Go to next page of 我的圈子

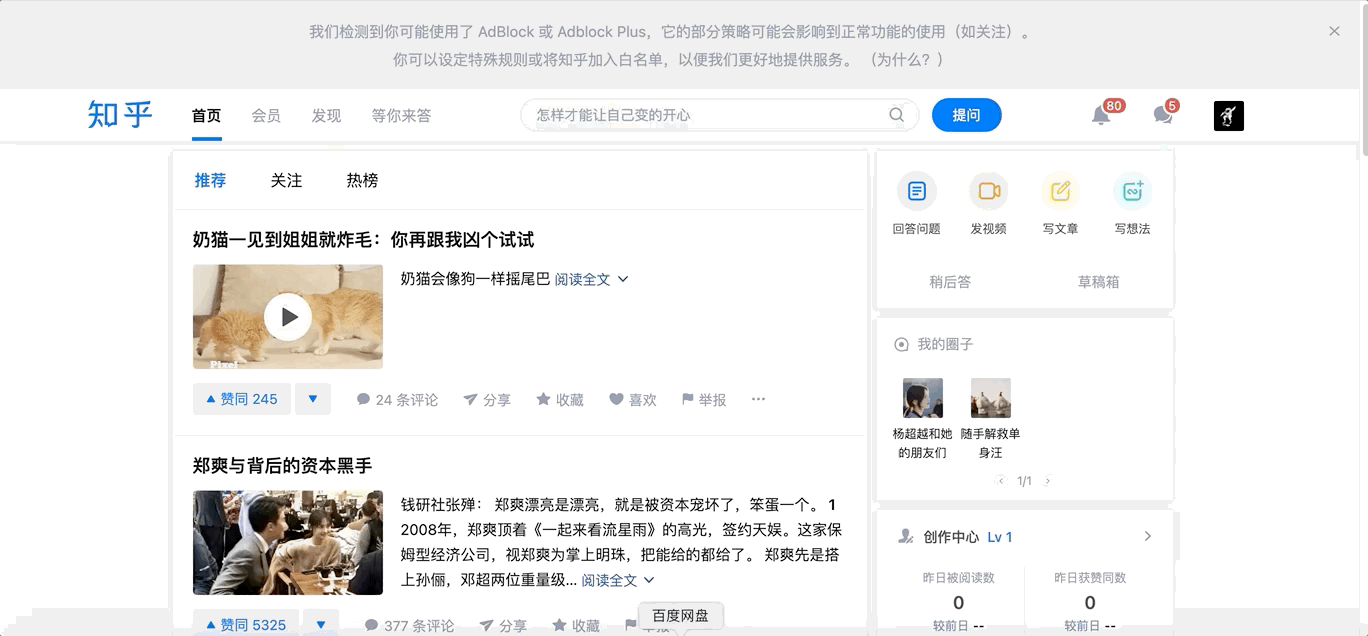(1047, 481)
